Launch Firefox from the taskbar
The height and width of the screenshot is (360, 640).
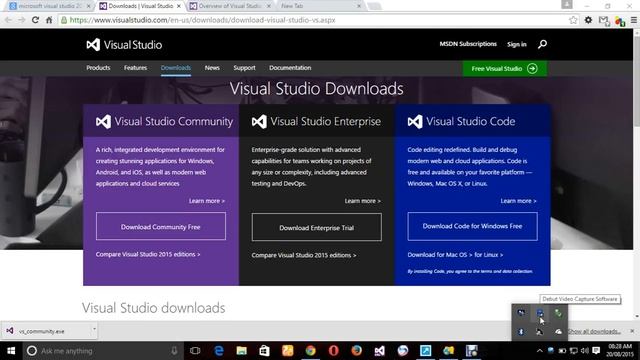356,351
